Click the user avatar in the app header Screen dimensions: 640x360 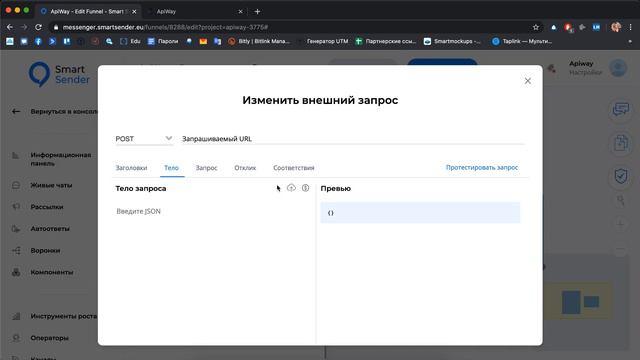pos(618,68)
